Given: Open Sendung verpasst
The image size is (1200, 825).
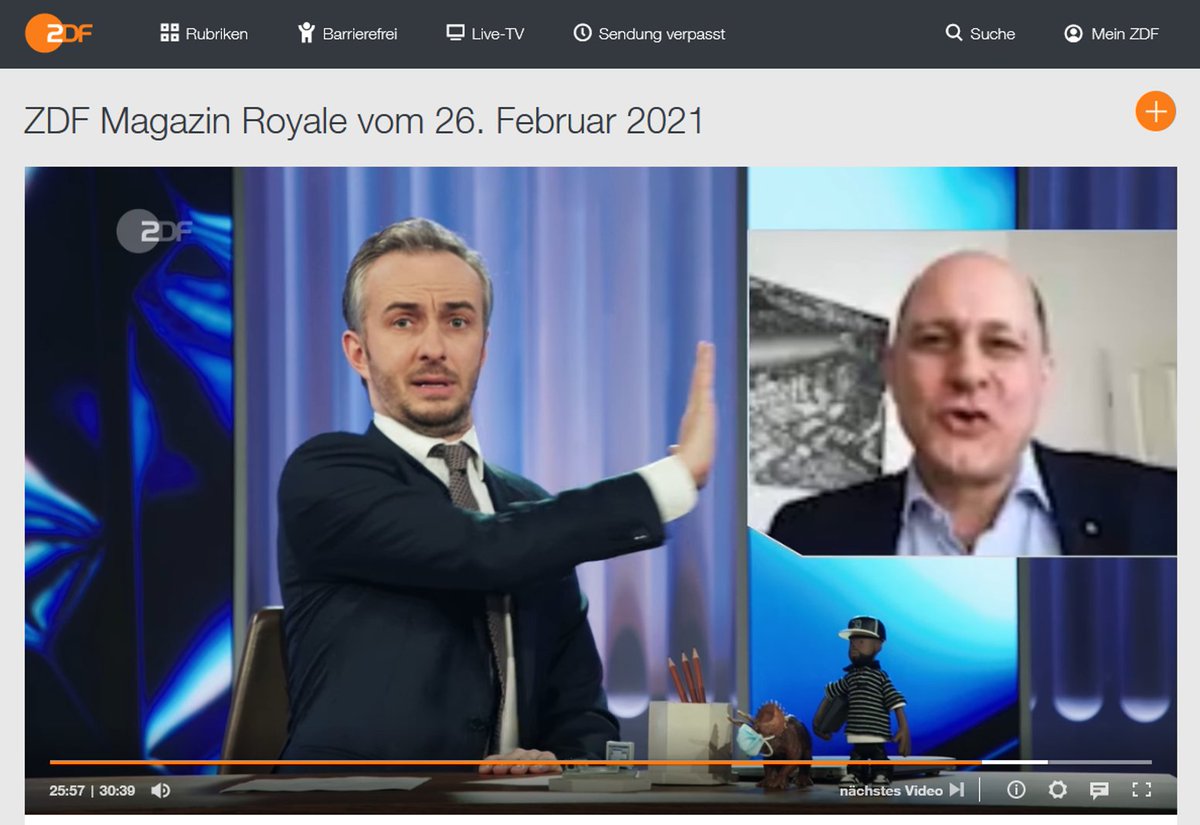Looking at the screenshot, I should click(649, 33).
